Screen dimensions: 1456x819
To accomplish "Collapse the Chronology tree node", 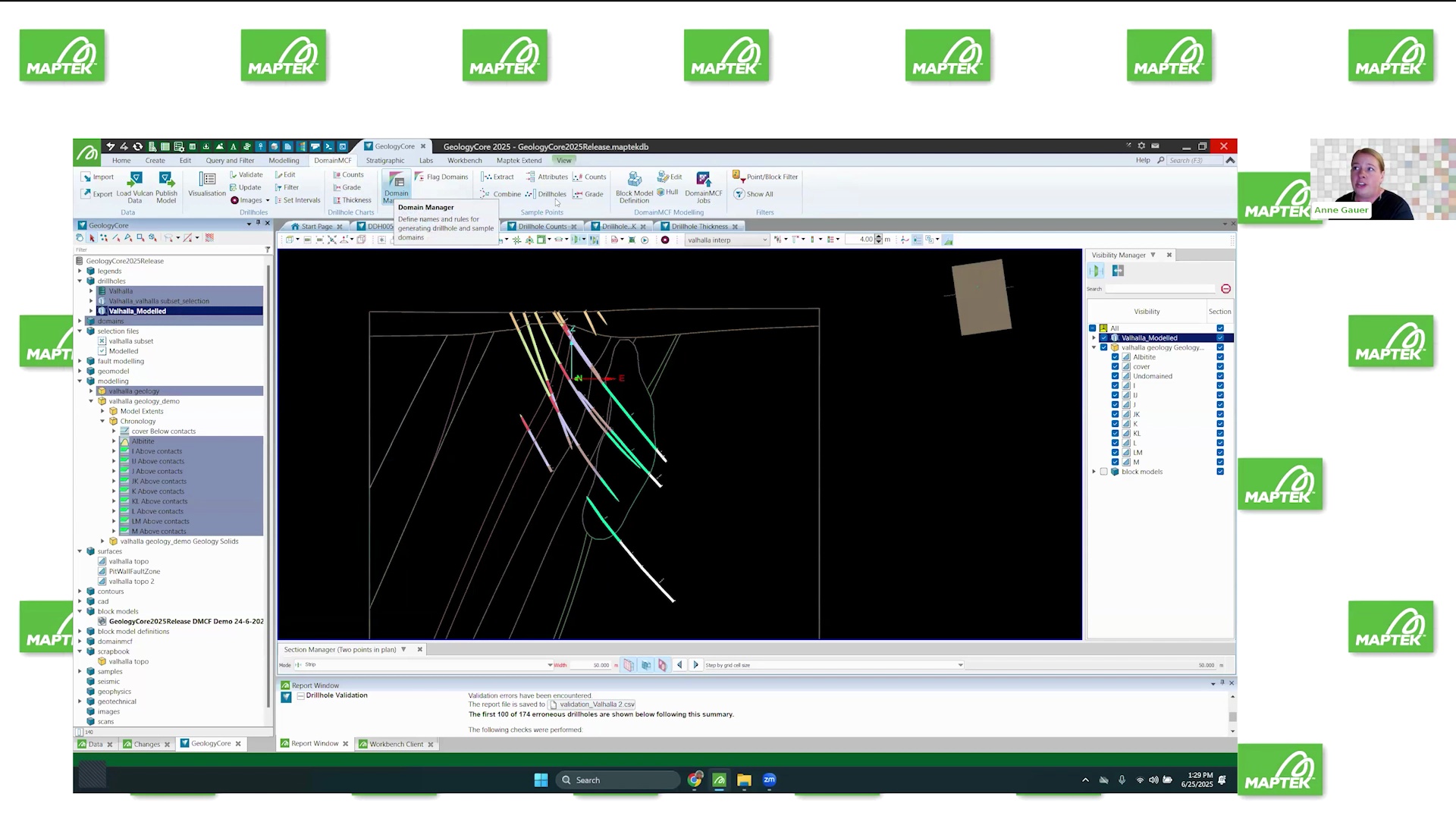I will [x=102, y=421].
